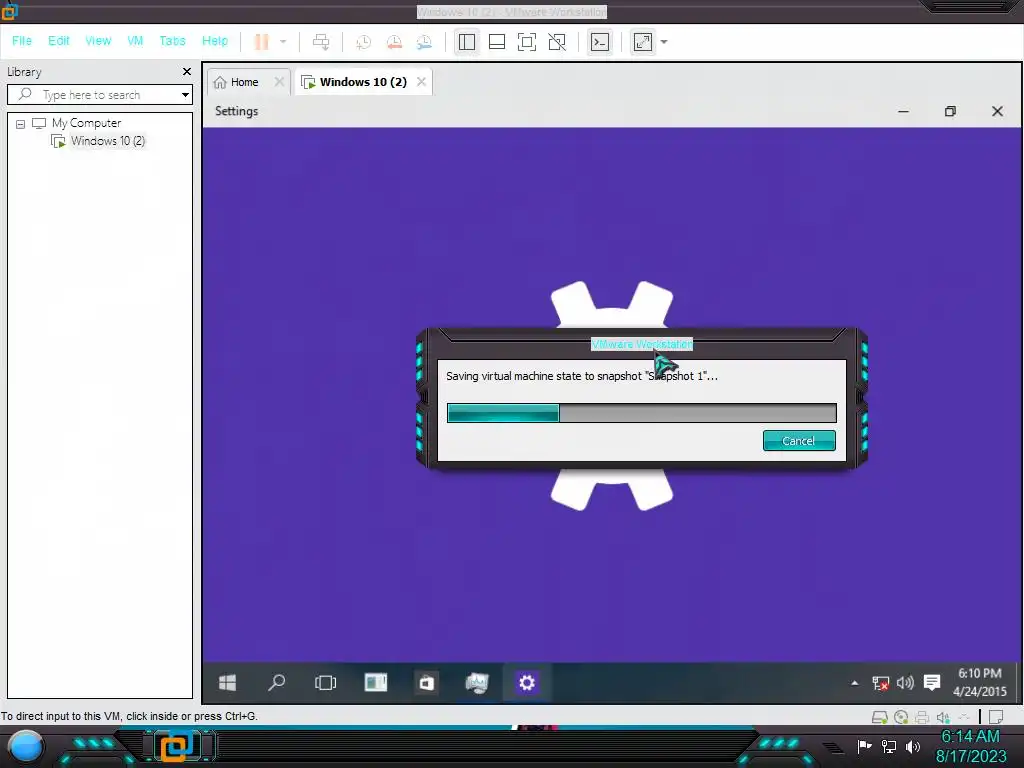The height and width of the screenshot is (768, 1024).
Task: Close the Library panel
Action: pos(187,71)
